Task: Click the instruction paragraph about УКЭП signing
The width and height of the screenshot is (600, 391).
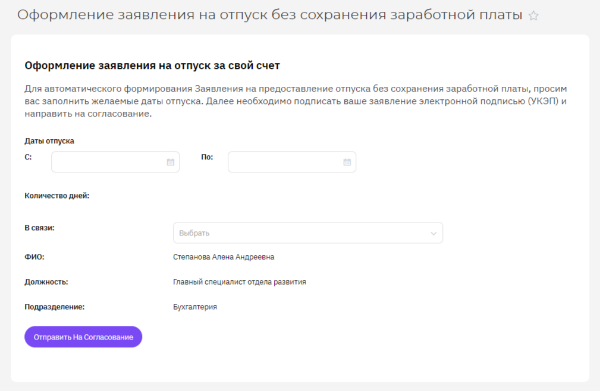Action: point(295,101)
